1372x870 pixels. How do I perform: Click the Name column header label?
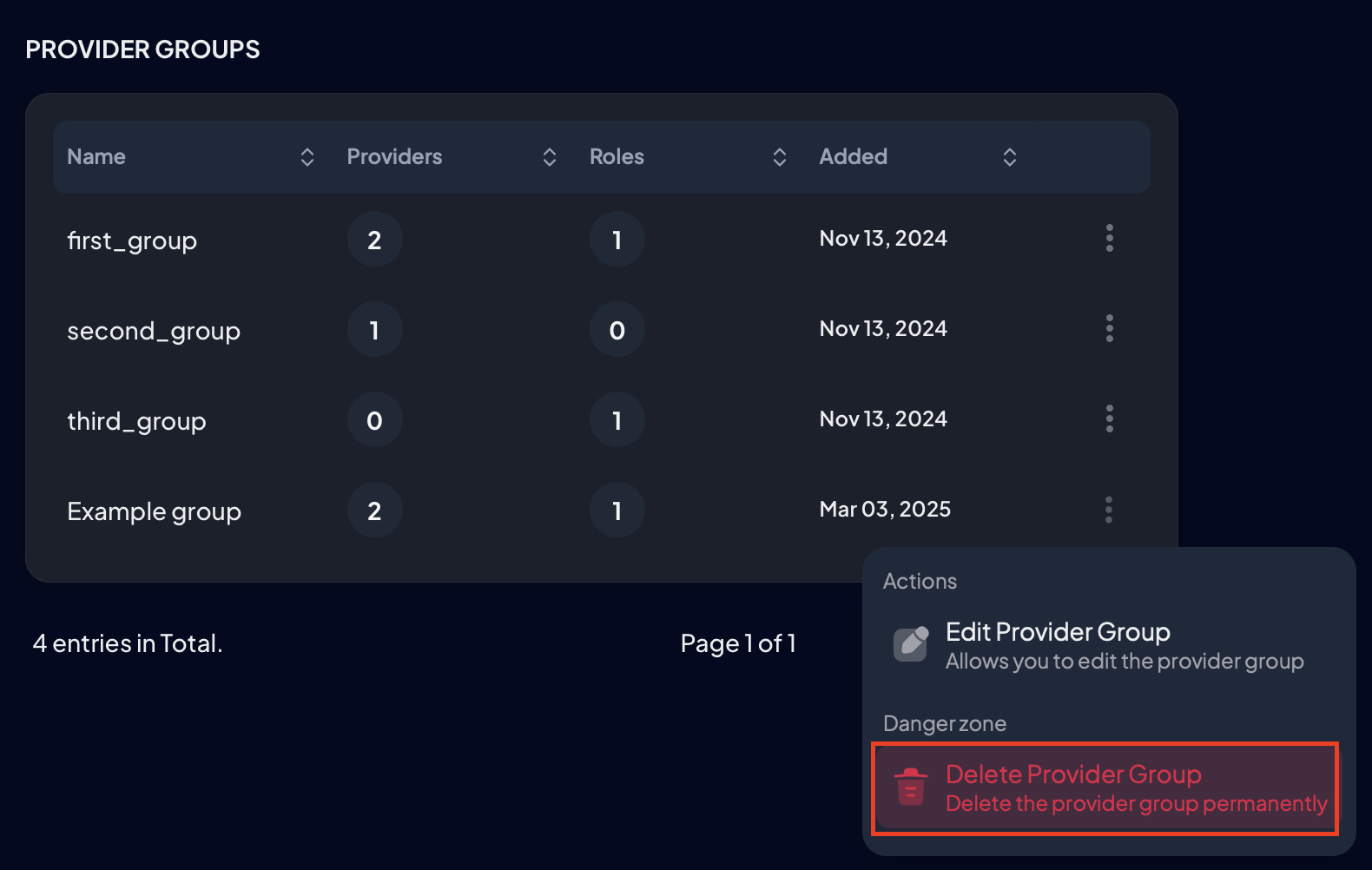(96, 157)
